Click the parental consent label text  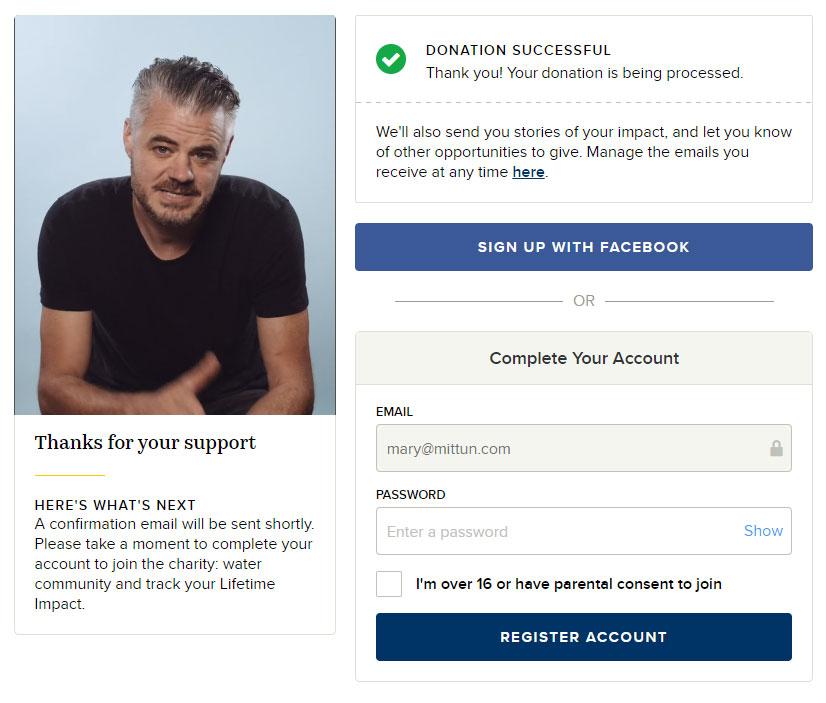coord(569,584)
